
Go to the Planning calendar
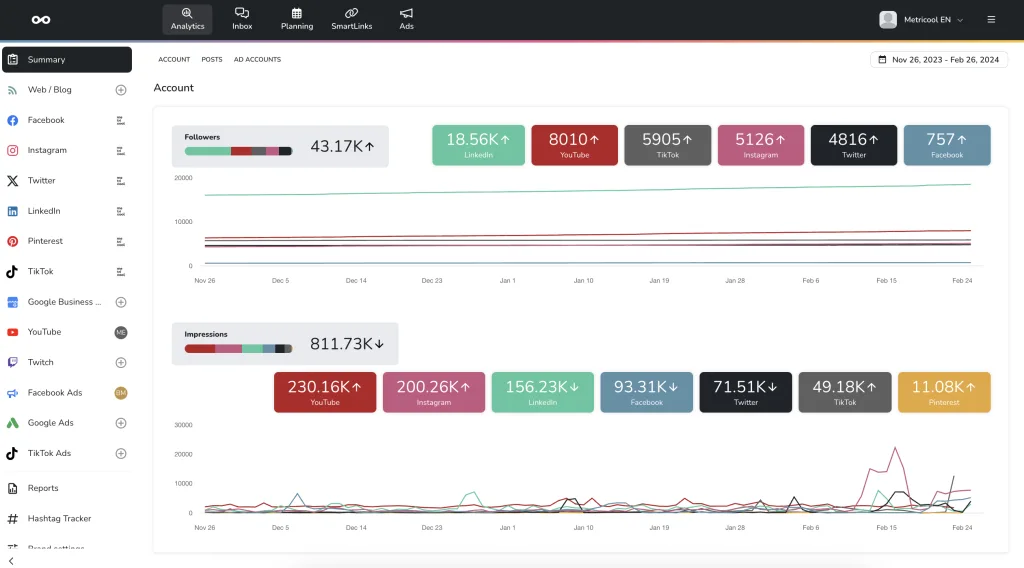pos(296,20)
